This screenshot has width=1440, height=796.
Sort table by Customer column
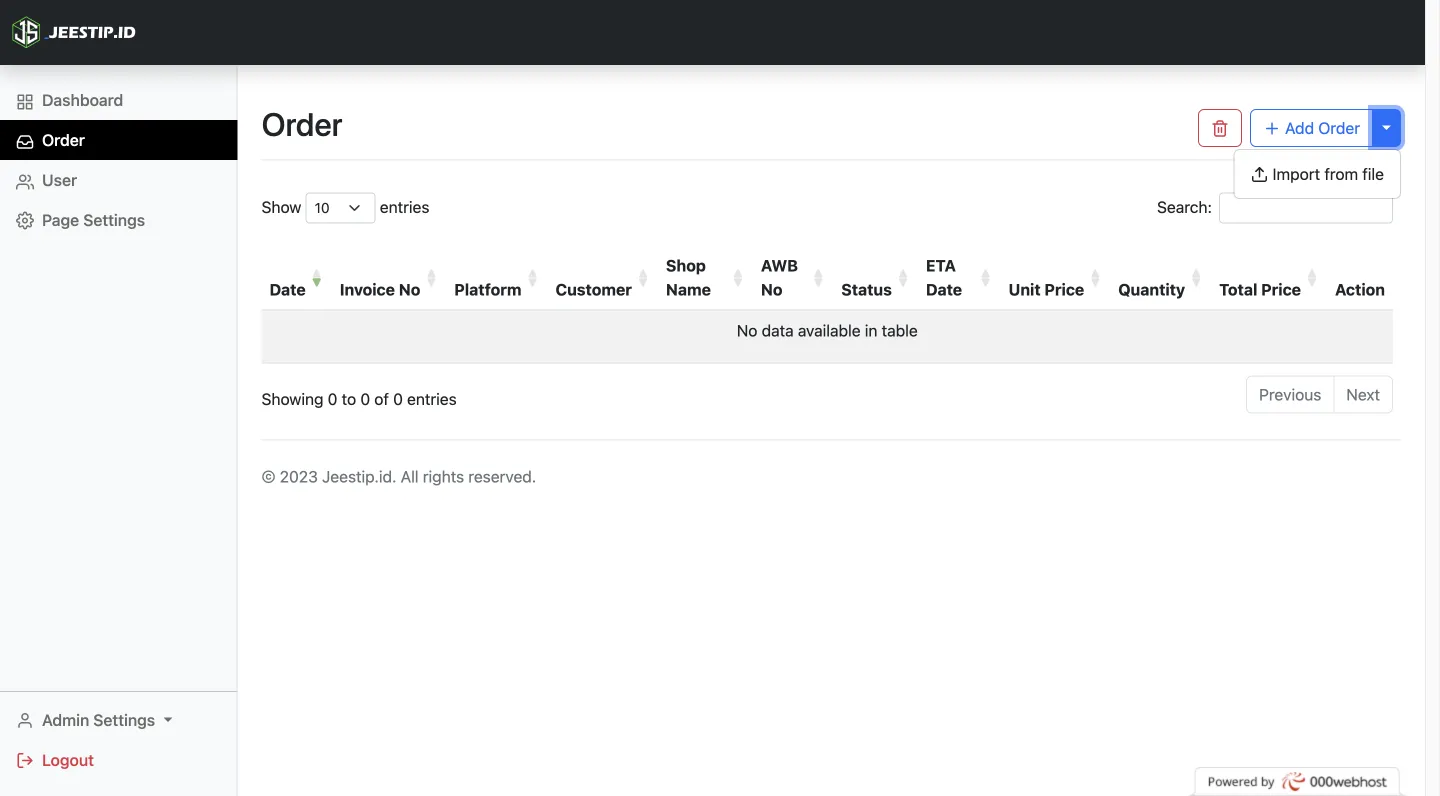coord(603,278)
